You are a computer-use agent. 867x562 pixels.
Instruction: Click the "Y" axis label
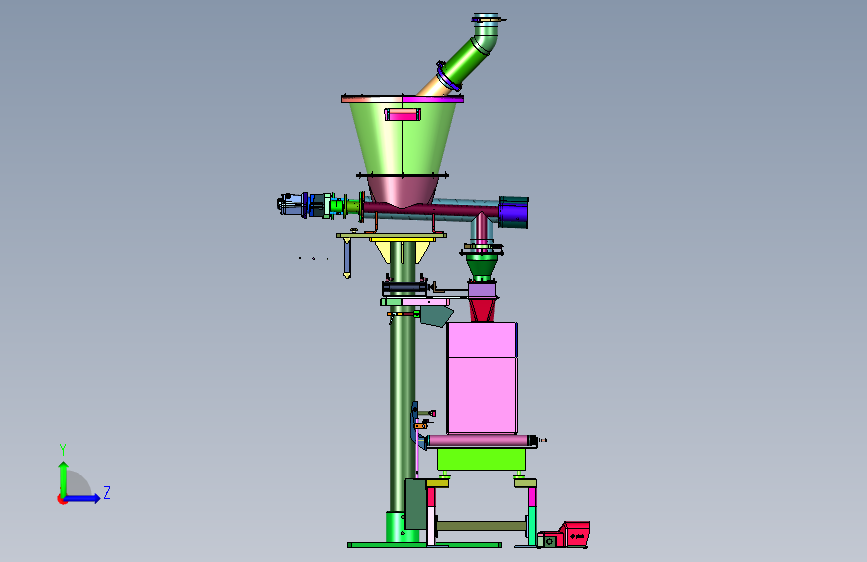point(63,450)
